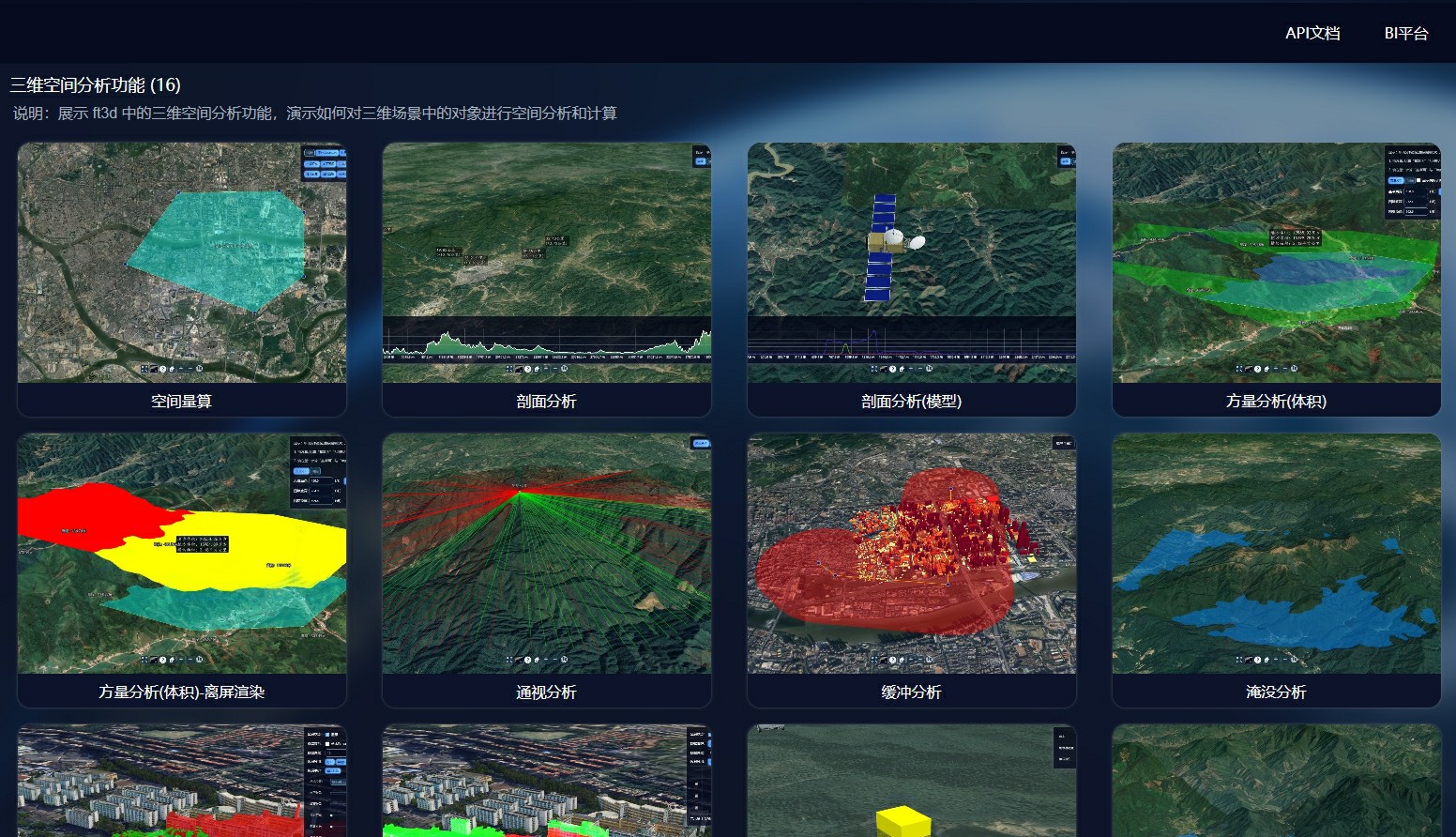Click the 剖面分析 card title

pos(546,401)
